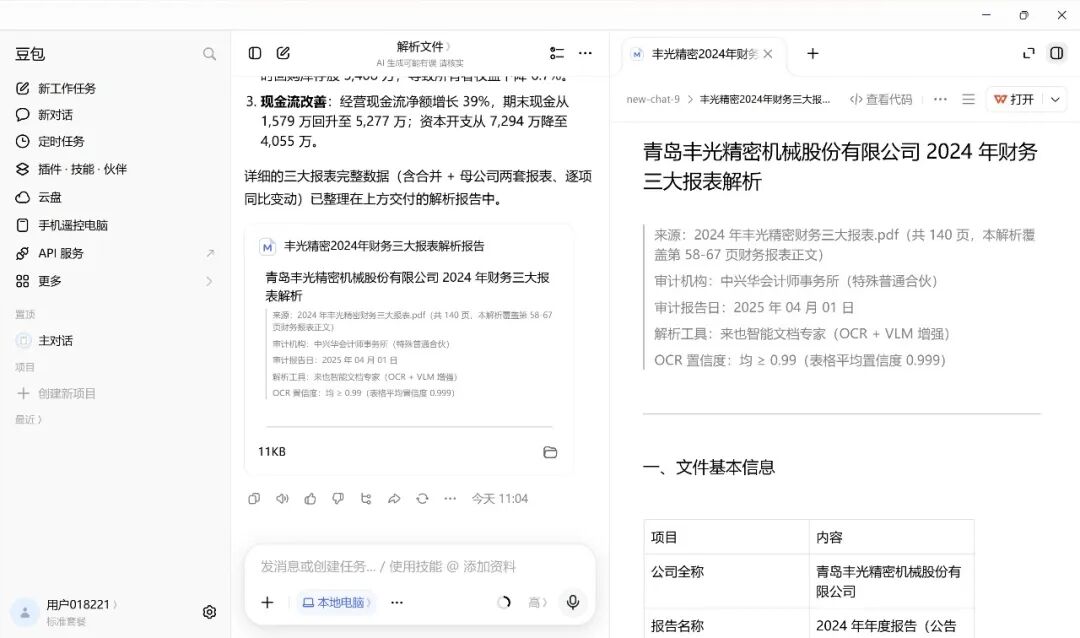Click table cell 公司全称
The width and height of the screenshot is (1080, 638).
pos(727,582)
